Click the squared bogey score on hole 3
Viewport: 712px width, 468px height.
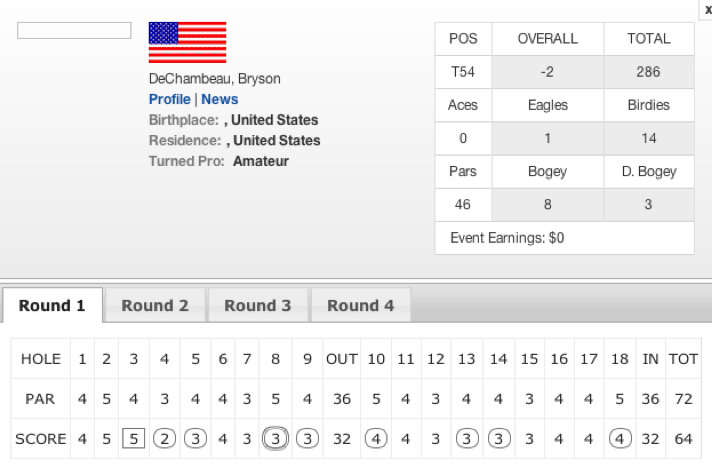(134, 439)
